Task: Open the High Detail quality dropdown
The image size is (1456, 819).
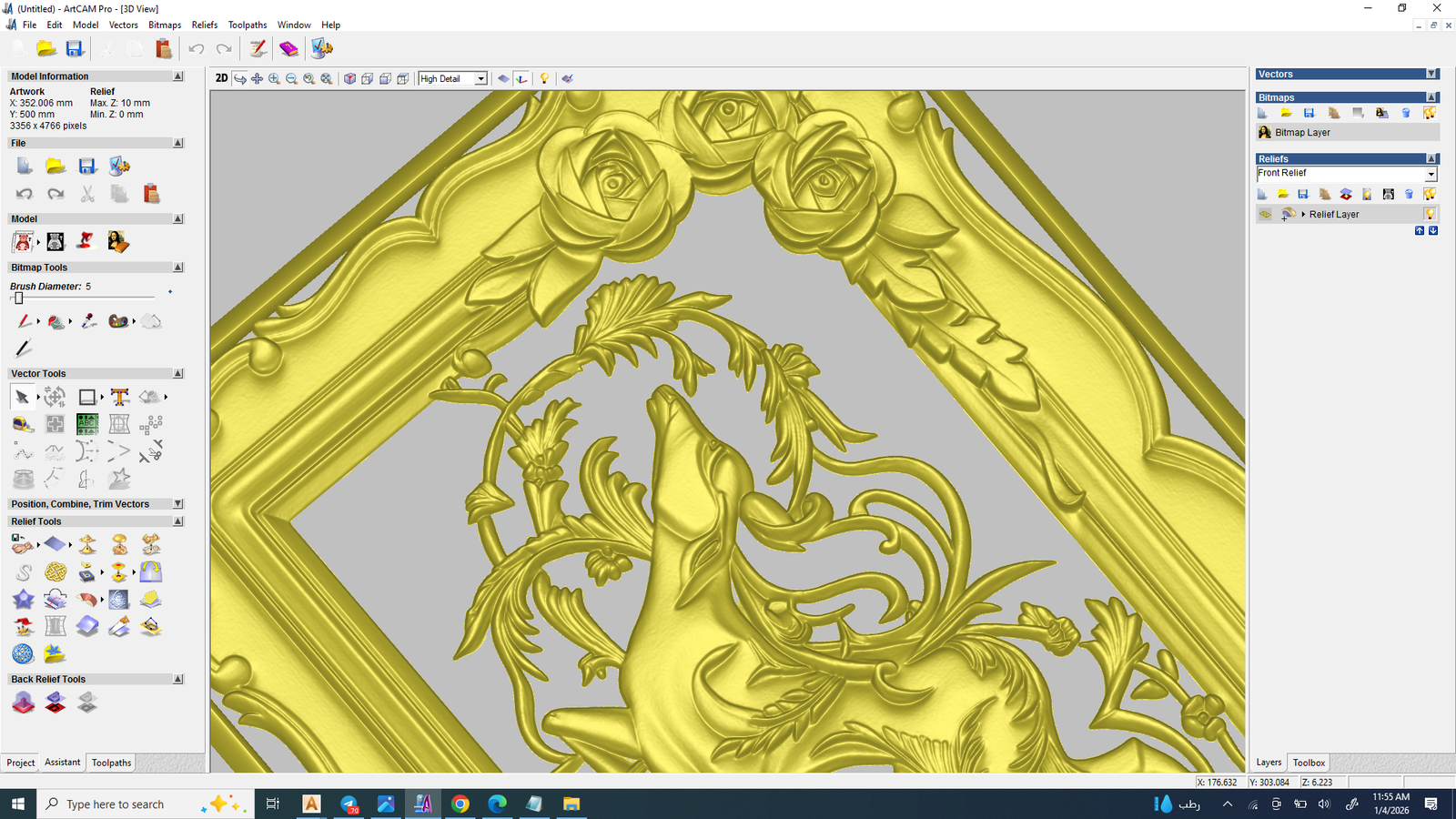Action: [x=480, y=79]
